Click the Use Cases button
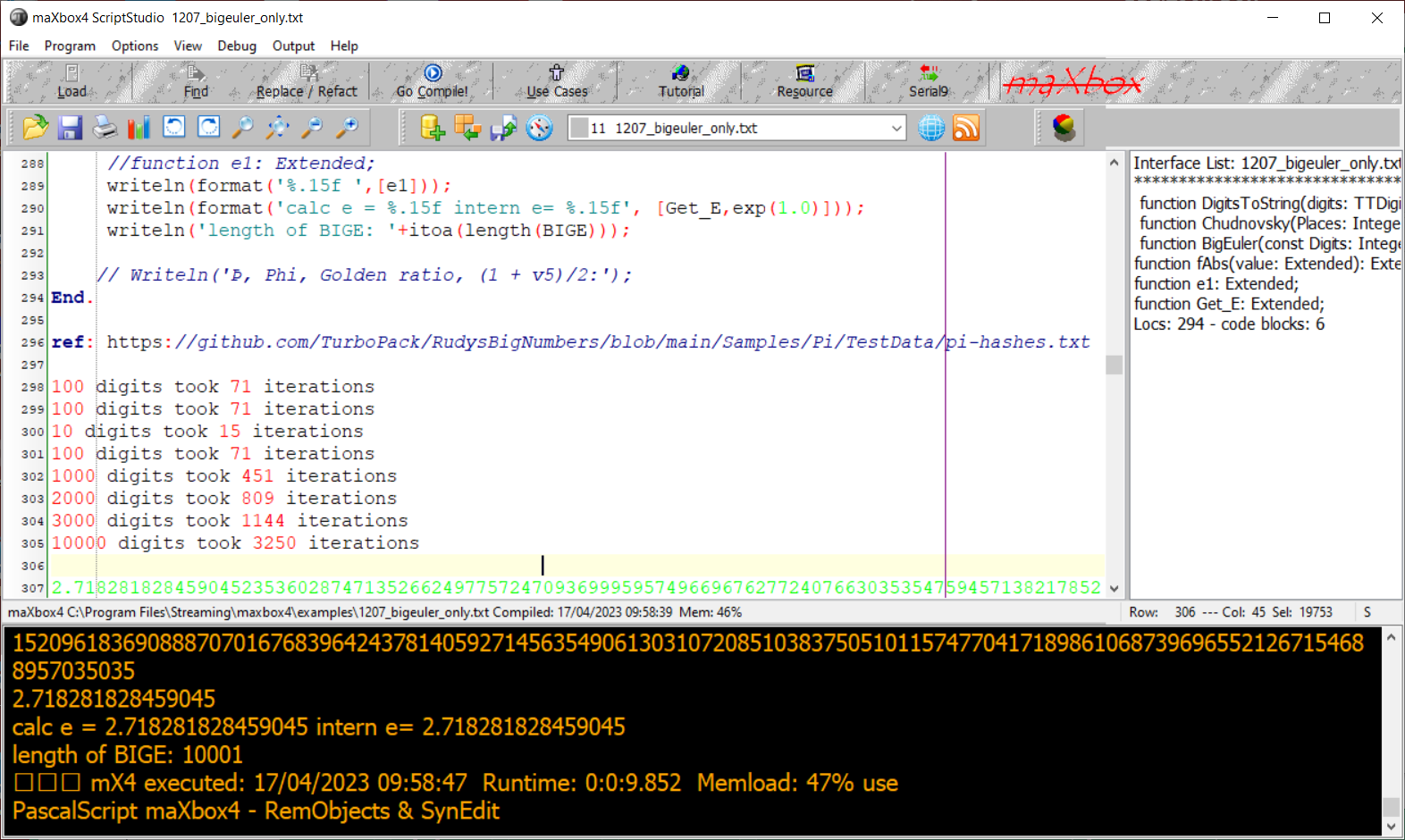 [557, 81]
